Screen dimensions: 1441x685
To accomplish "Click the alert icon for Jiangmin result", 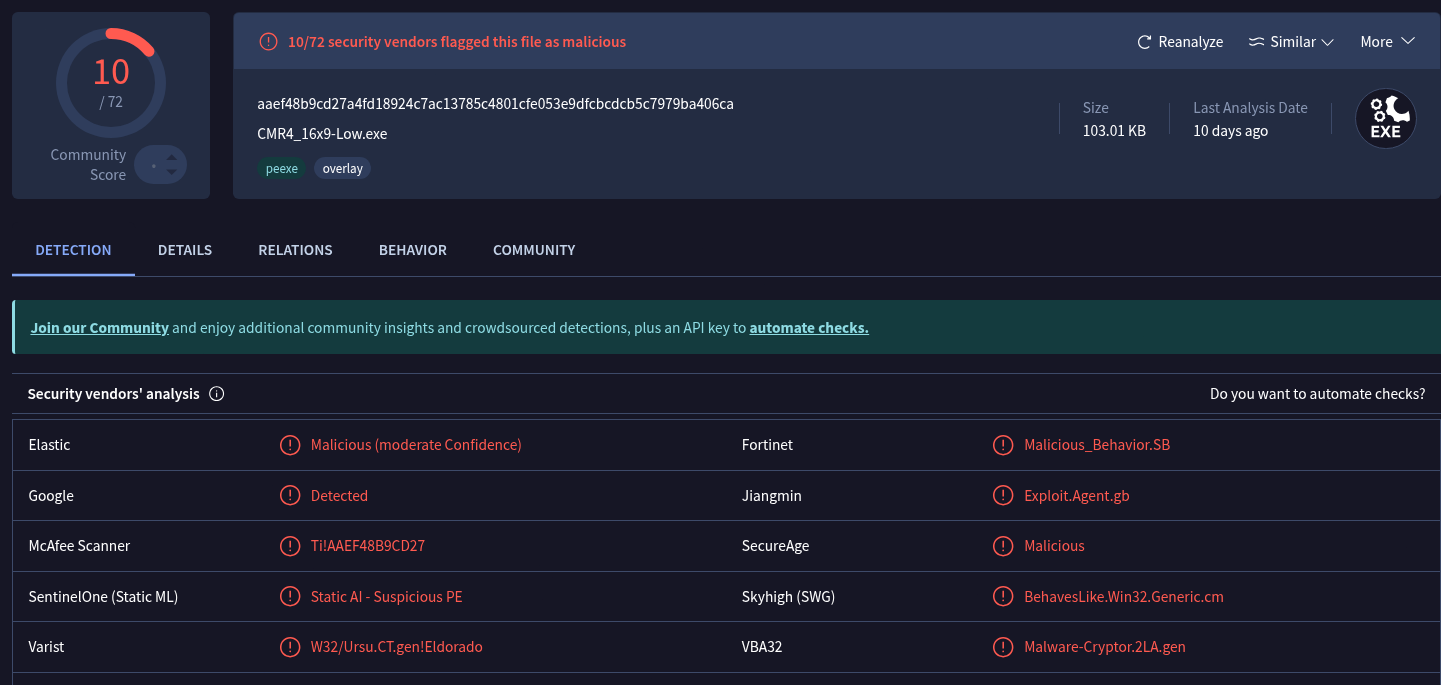I will pyautogui.click(x=1003, y=496).
